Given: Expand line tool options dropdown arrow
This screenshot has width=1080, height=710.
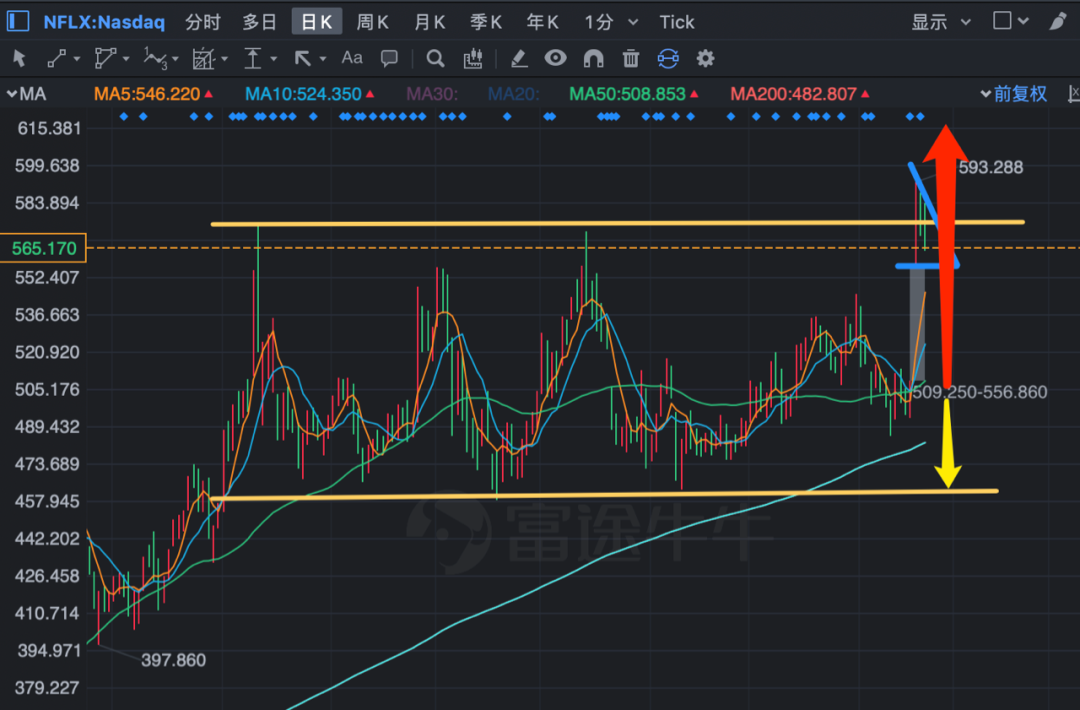Looking at the screenshot, I should [76, 59].
